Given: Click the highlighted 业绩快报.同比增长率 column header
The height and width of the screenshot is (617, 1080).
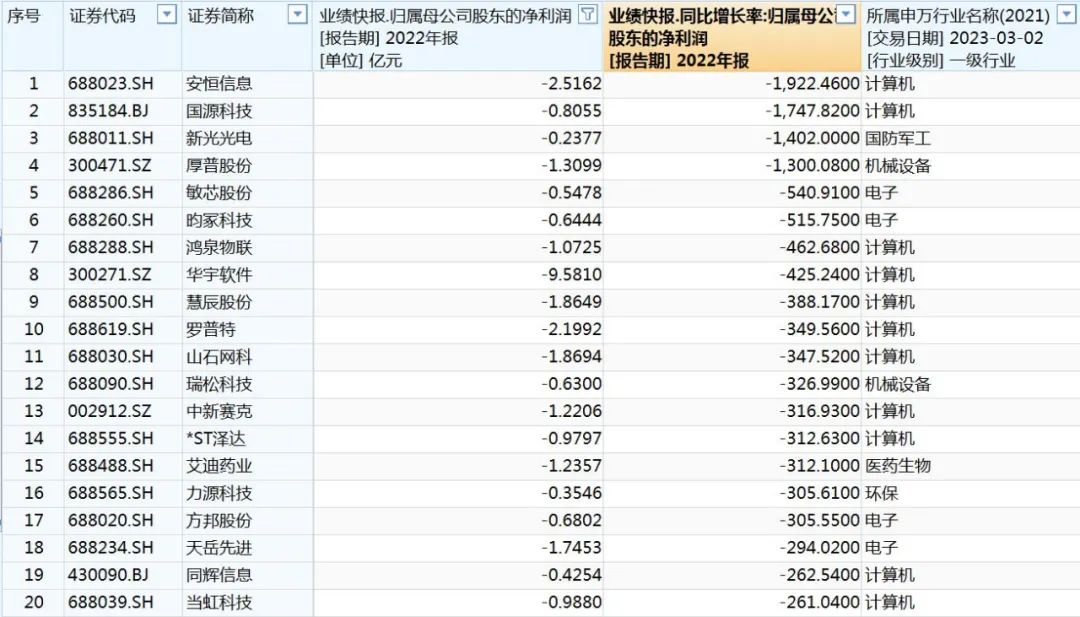Looking at the screenshot, I should (x=720, y=38).
